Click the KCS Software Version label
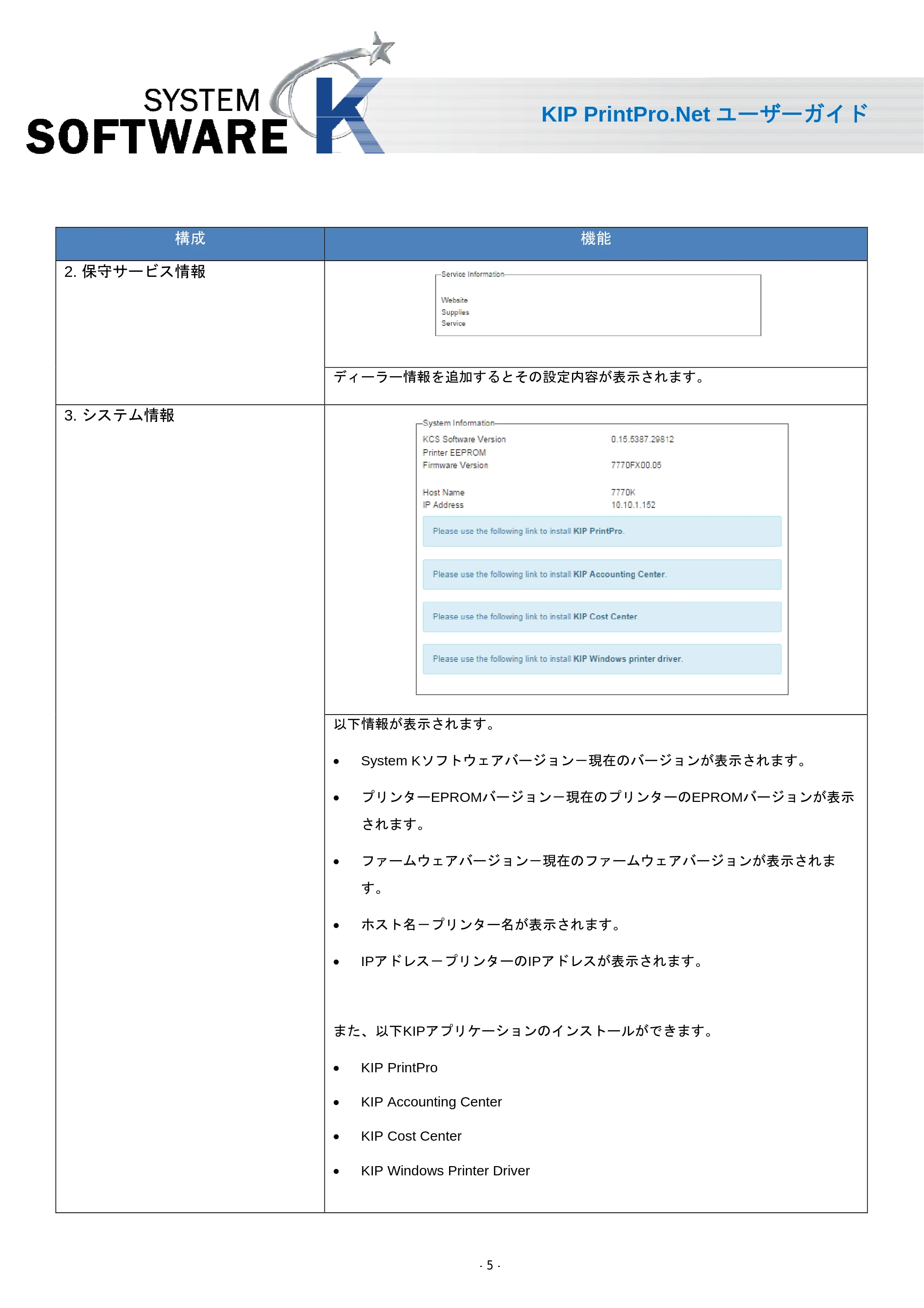This screenshot has width=924, height=1308. pyautogui.click(x=464, y=439)
